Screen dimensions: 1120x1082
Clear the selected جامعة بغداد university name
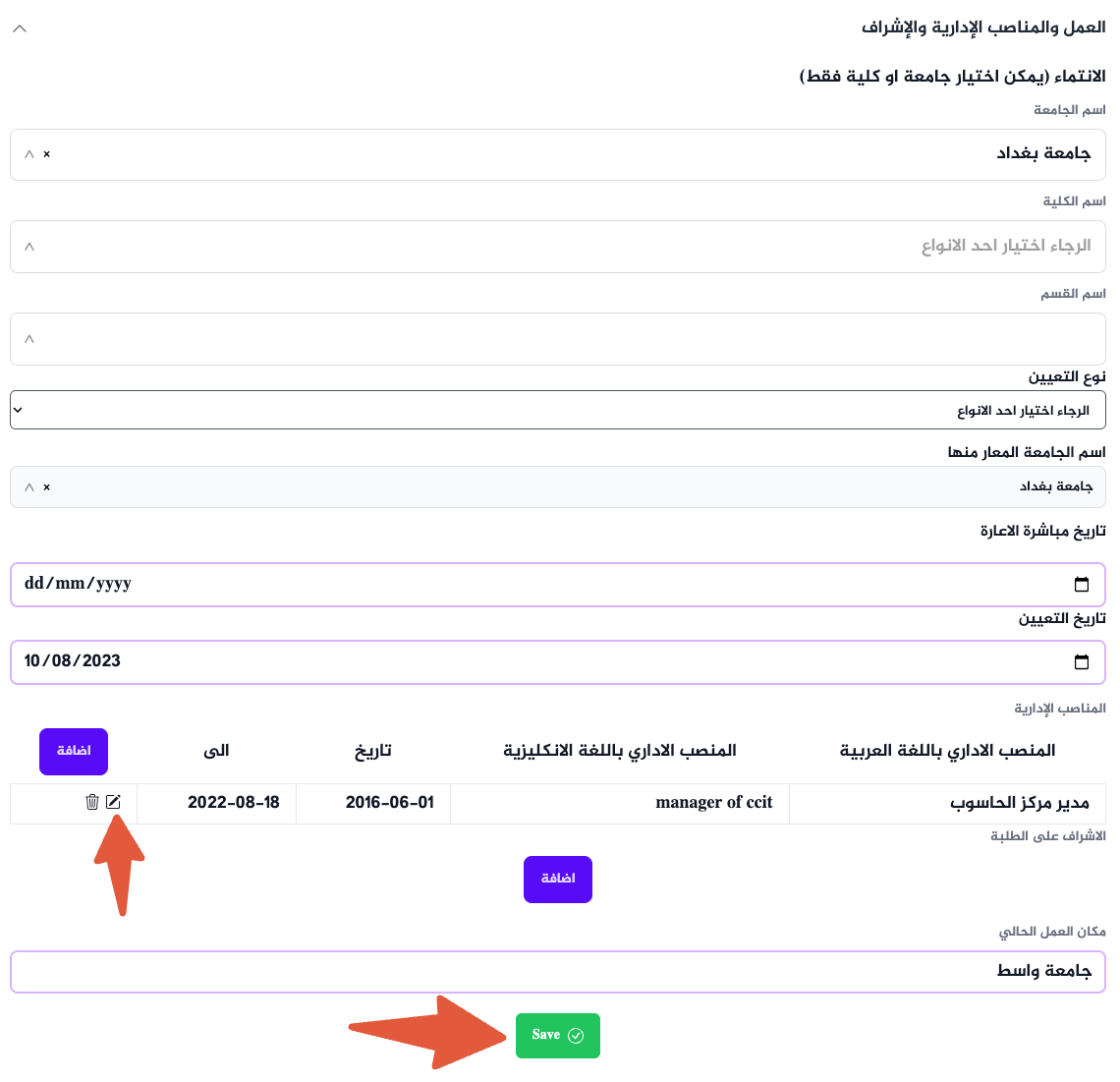click(x=46, y=154)
